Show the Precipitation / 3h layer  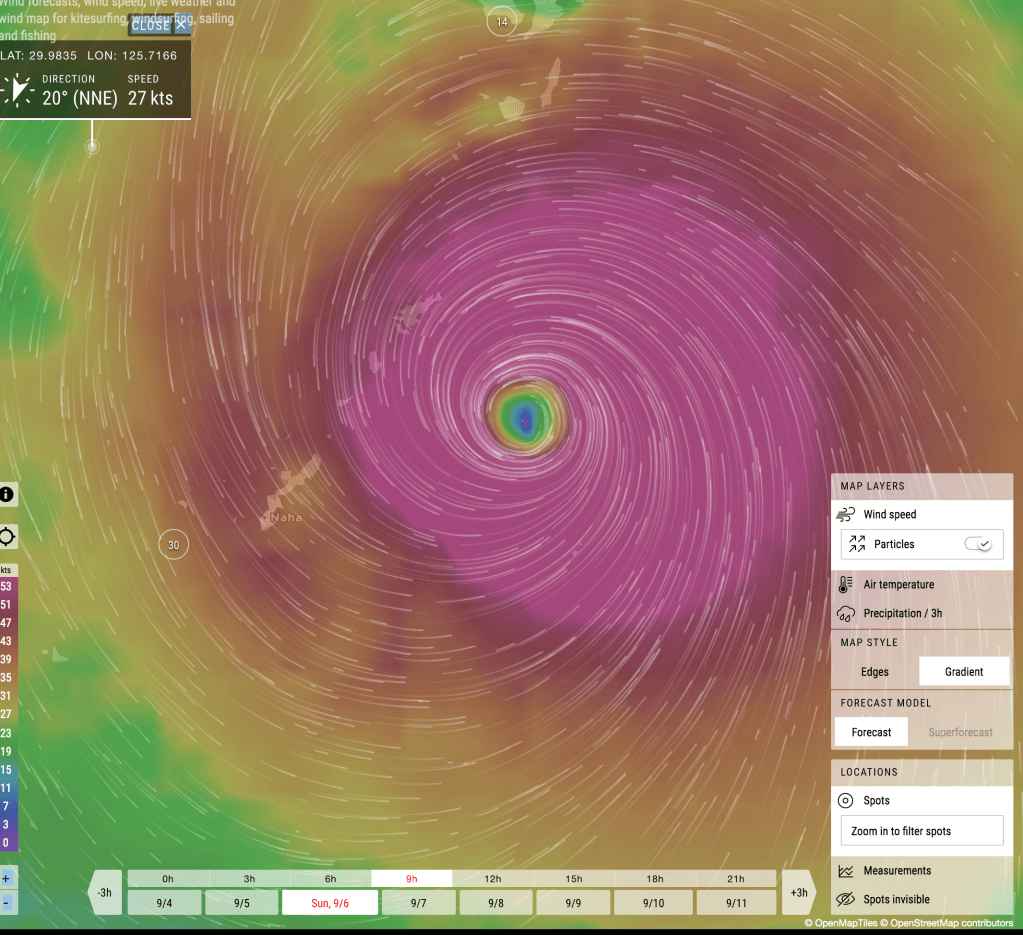tap(902, 613)
